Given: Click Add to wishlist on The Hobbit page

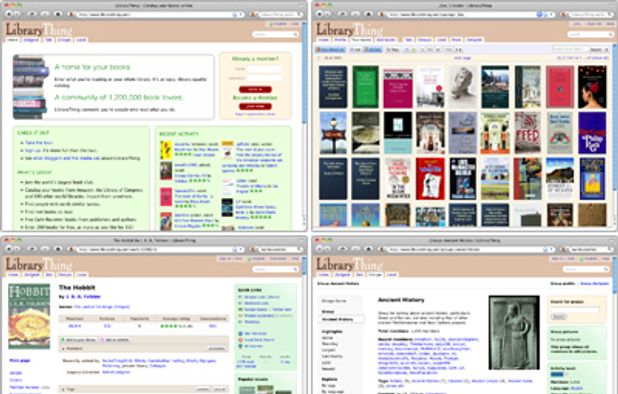Looking at the screenshot, I should 114,340.
